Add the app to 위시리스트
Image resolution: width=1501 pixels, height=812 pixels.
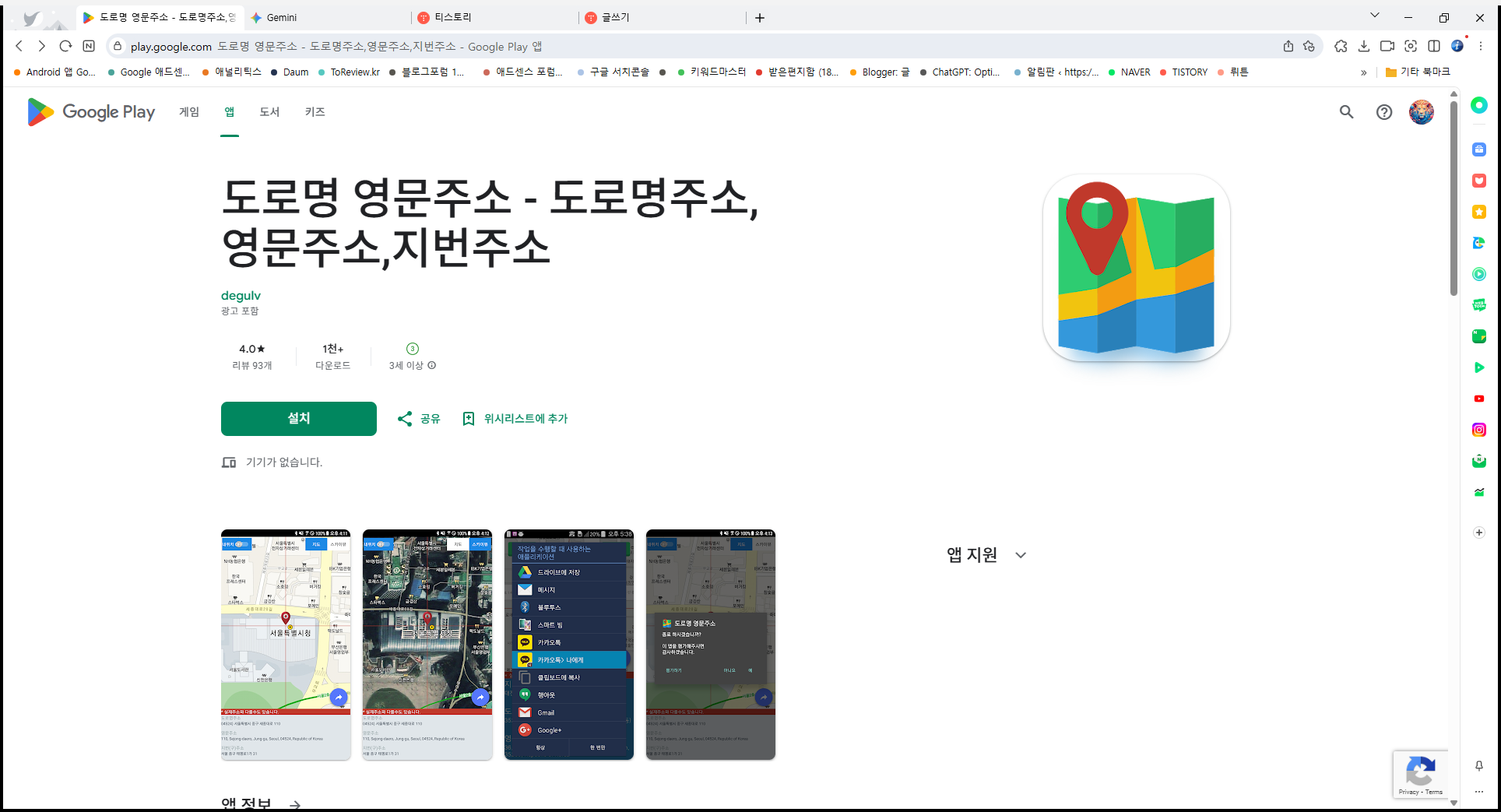[524, 418]
